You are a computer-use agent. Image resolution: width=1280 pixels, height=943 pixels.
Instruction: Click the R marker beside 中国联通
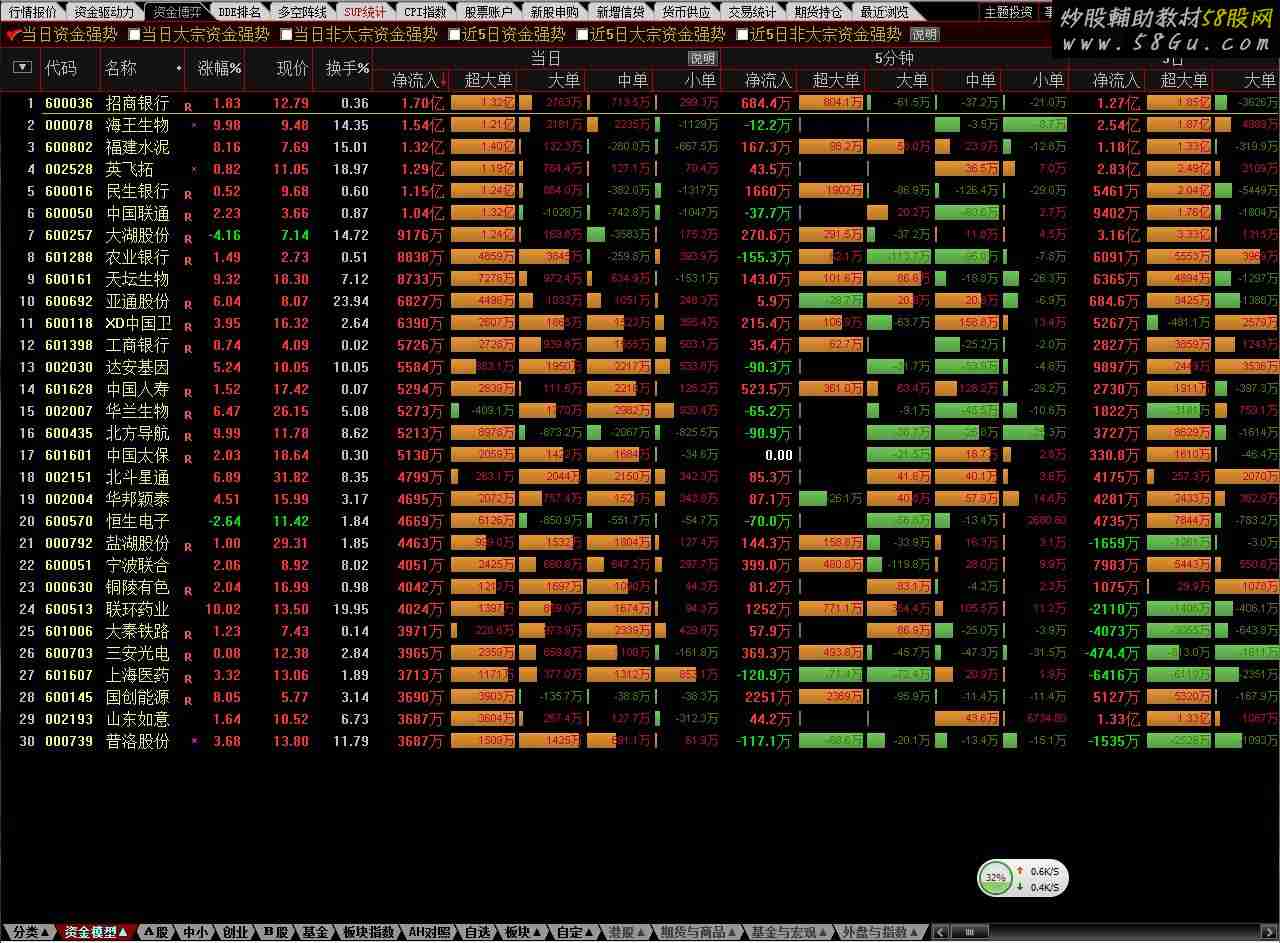[188, 215]
